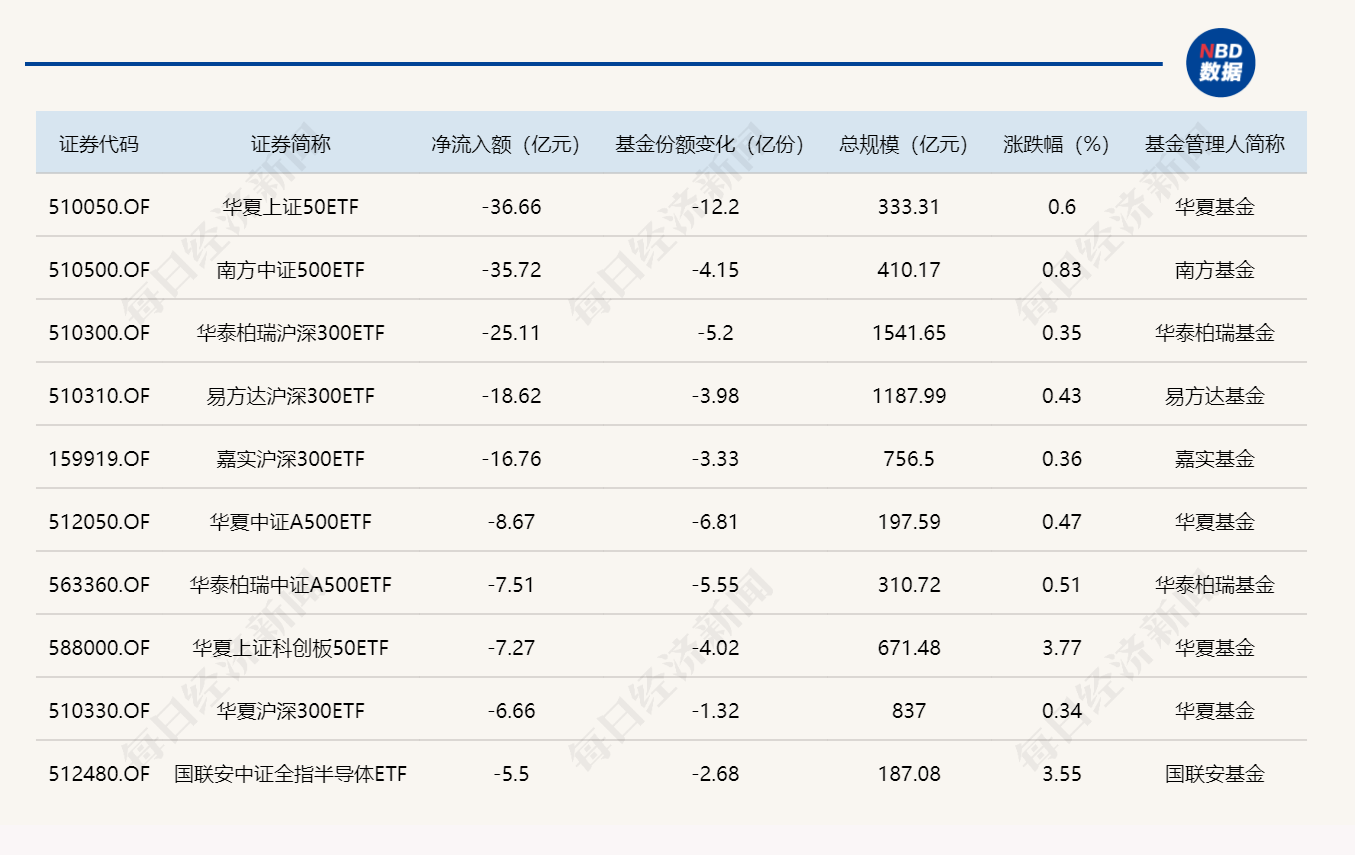Screen dimensions: 1355x855
Task: Click the 基金管理人简称 column header
Action: click(x=1215, y=144)
